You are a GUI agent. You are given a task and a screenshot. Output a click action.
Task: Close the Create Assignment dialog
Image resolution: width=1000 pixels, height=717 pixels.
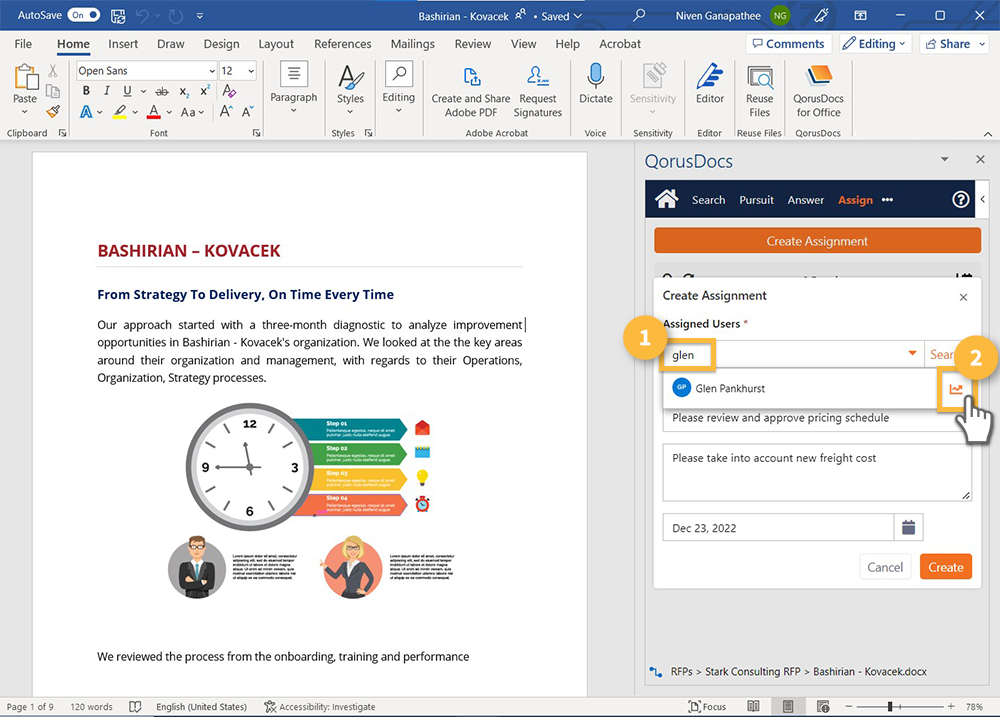click(963, 297)
